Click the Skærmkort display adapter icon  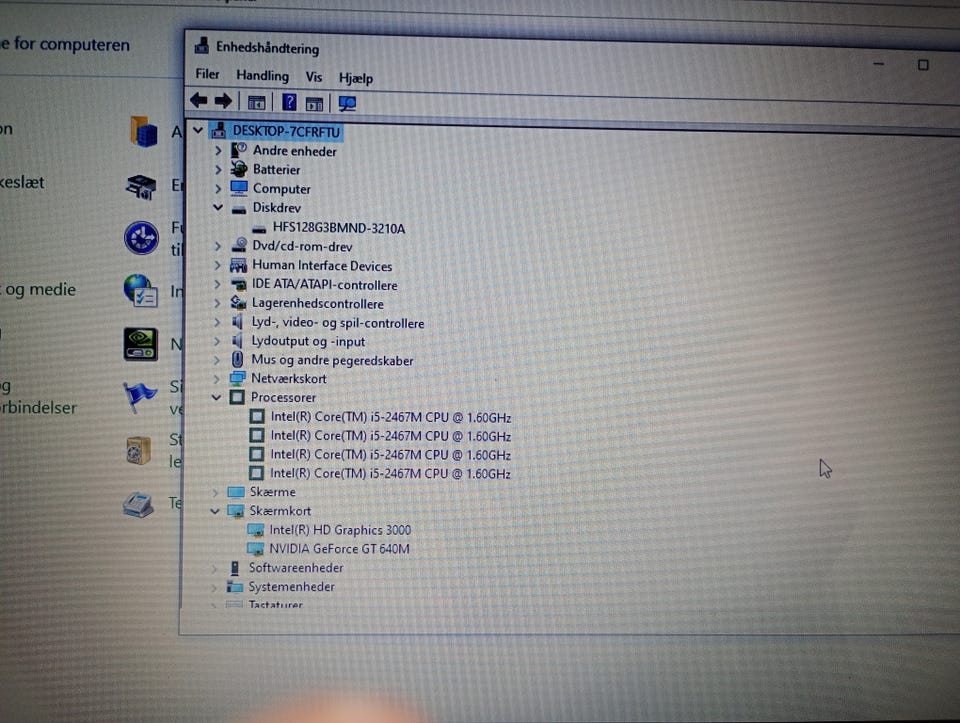[x=235, y=511]
